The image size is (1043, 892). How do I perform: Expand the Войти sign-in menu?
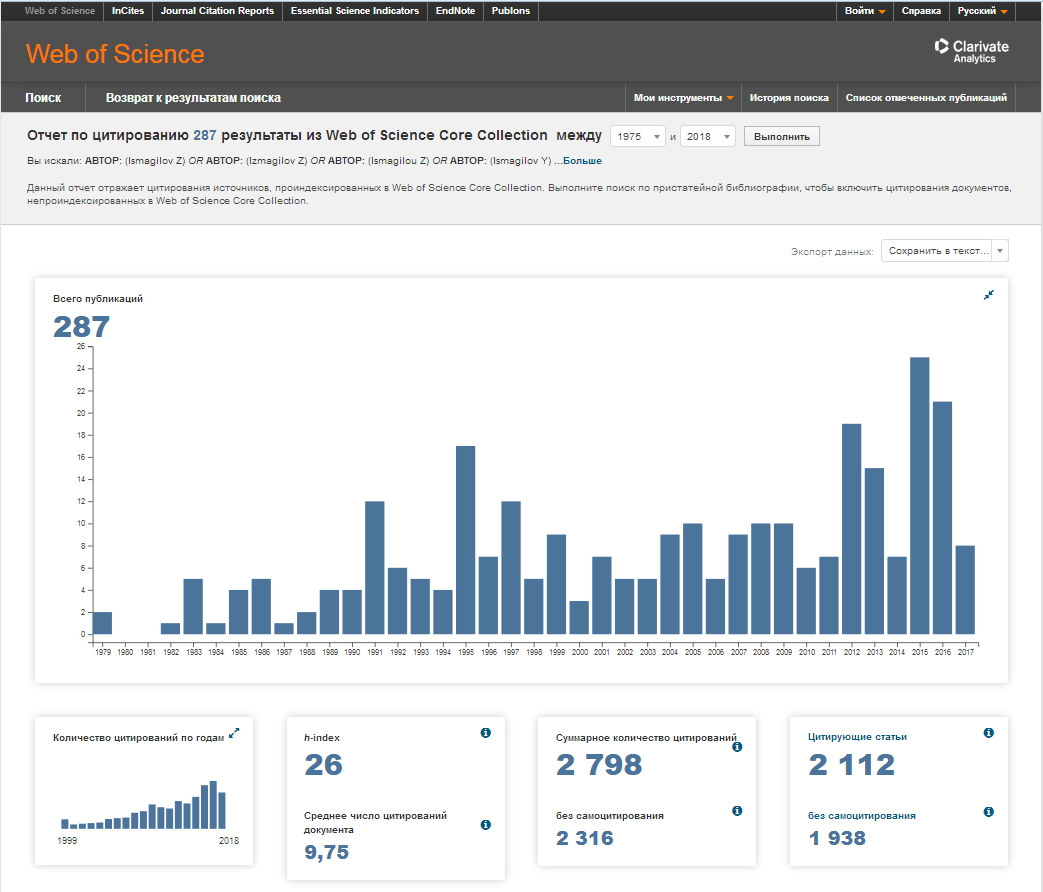pos(865,11)
